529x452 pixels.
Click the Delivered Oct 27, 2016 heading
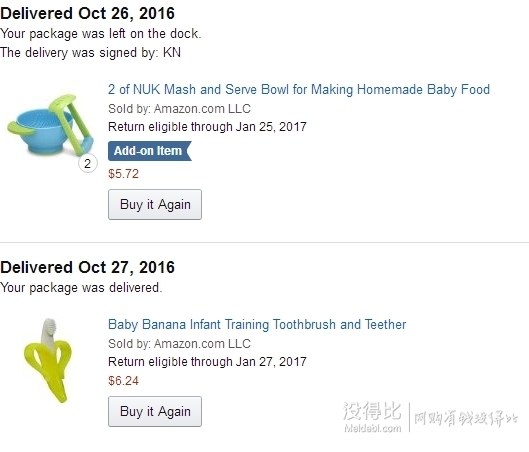pyautogui.click(x=87, y=267)
